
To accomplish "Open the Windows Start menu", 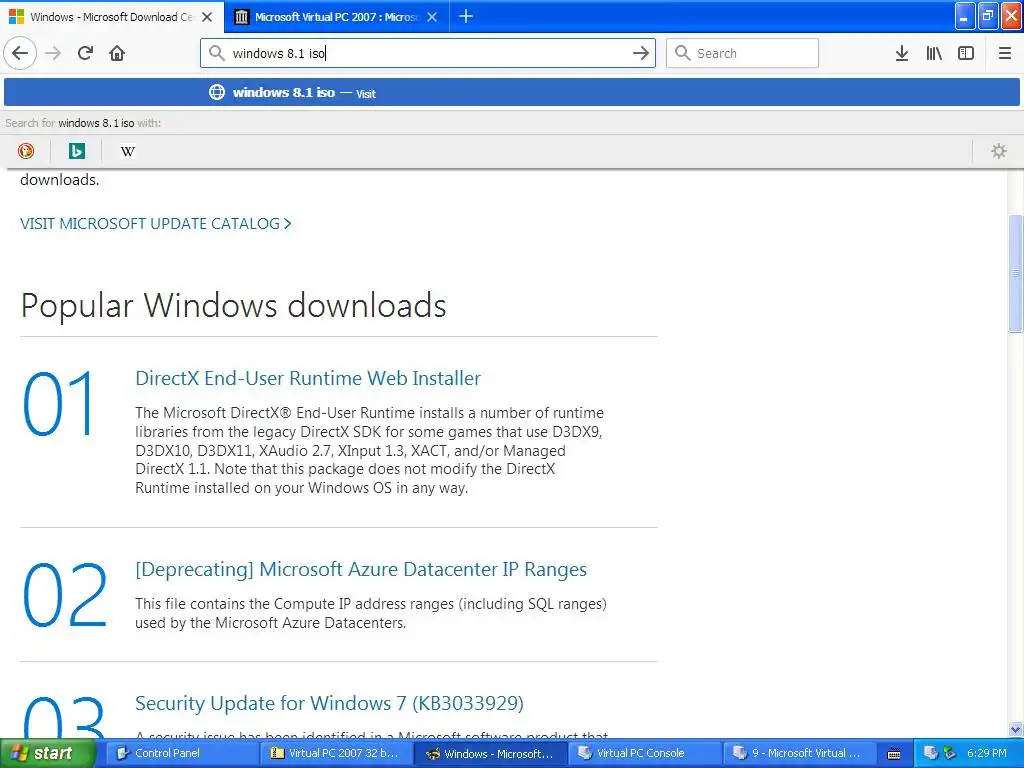I will (48, 753).
